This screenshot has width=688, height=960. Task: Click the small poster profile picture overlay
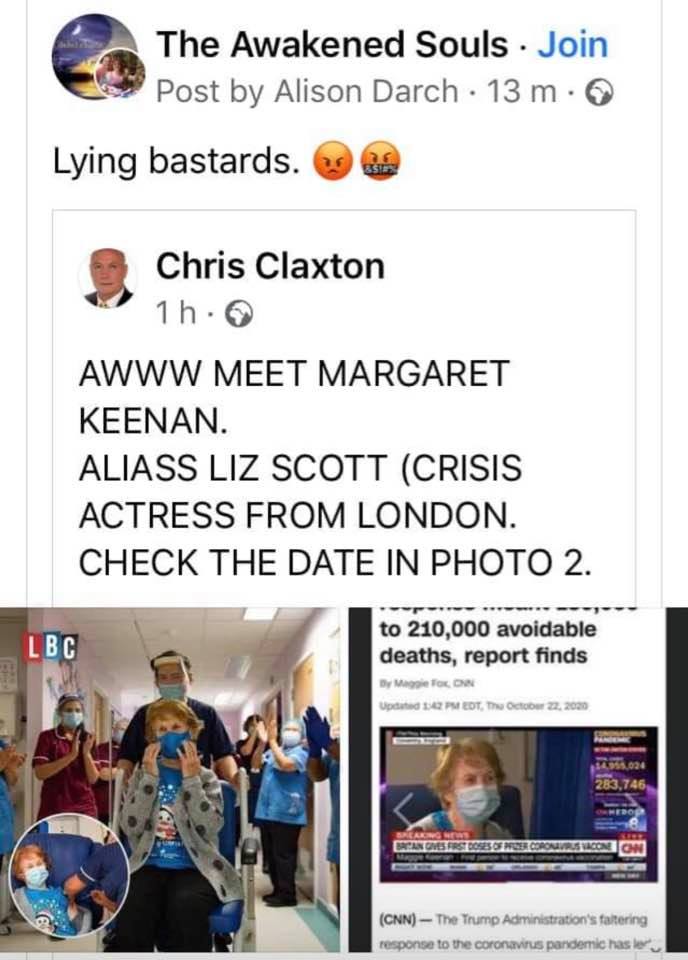[x=120, y=73]
